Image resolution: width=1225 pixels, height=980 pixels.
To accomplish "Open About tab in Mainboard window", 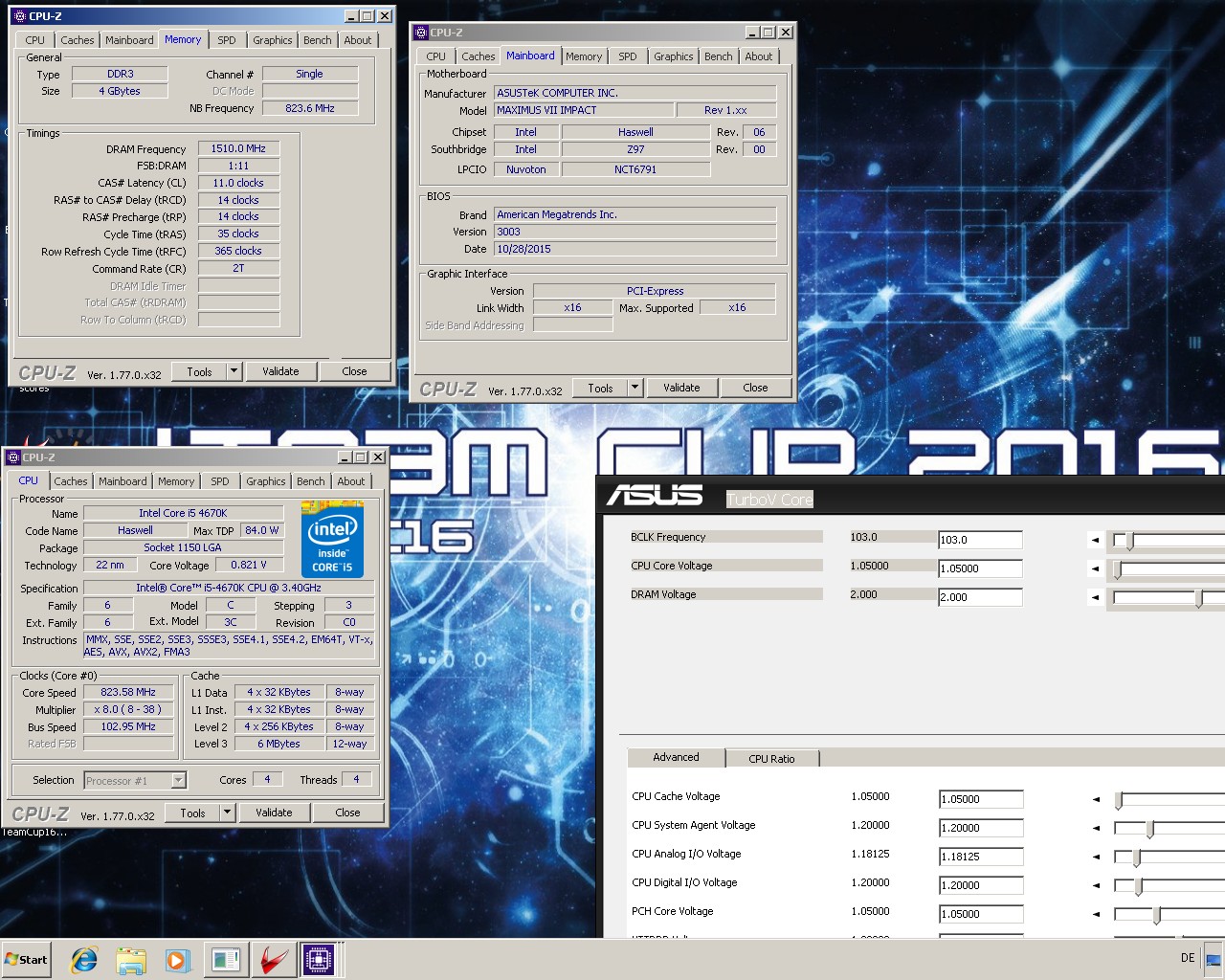I will [758, 56].
